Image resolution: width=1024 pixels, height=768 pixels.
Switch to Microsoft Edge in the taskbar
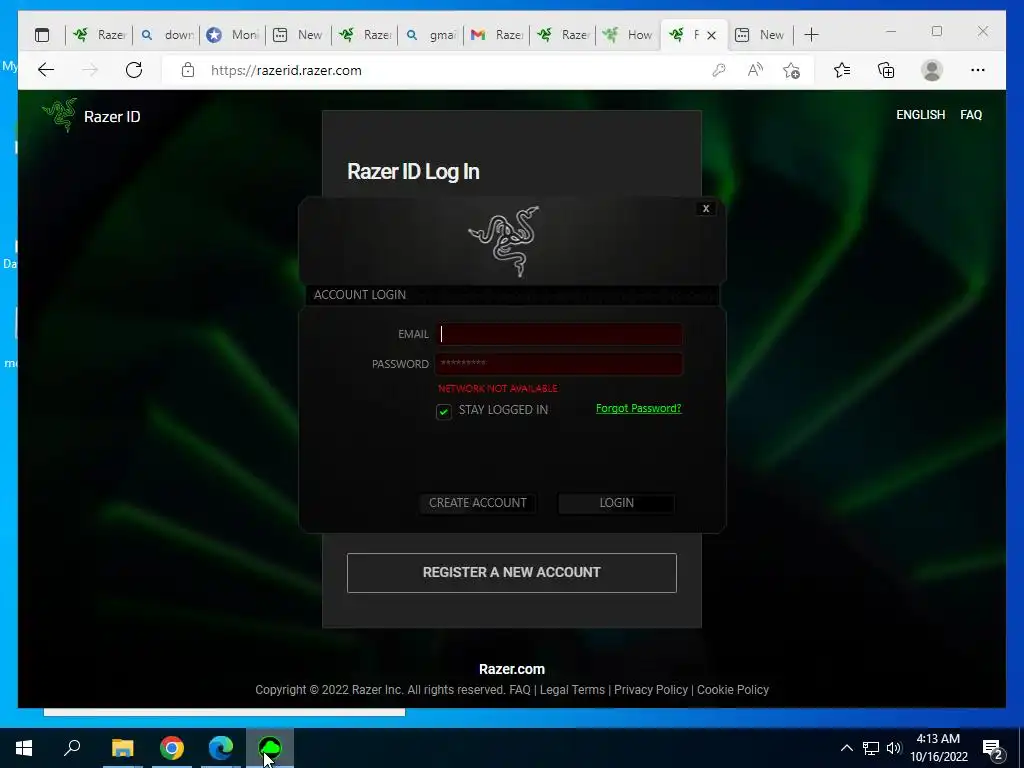221,748
